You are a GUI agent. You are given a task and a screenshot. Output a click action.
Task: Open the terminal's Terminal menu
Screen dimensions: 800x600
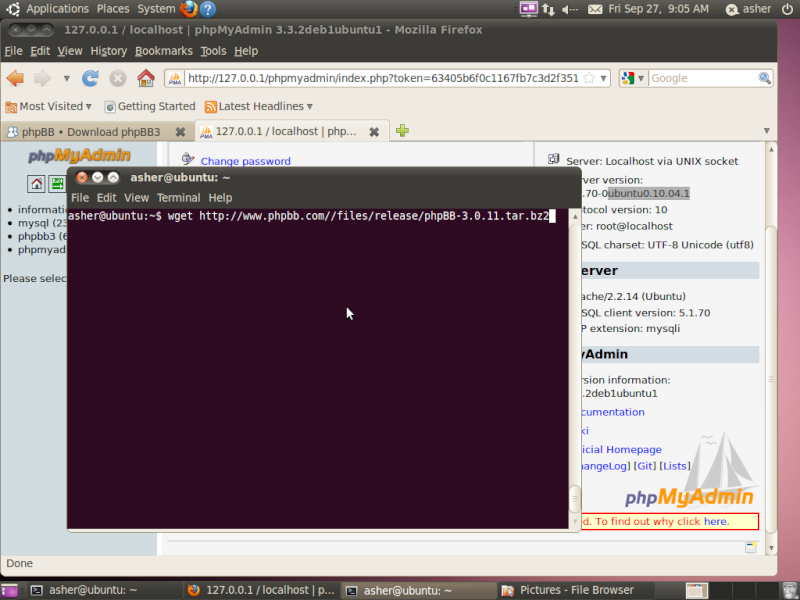(179, 198)
